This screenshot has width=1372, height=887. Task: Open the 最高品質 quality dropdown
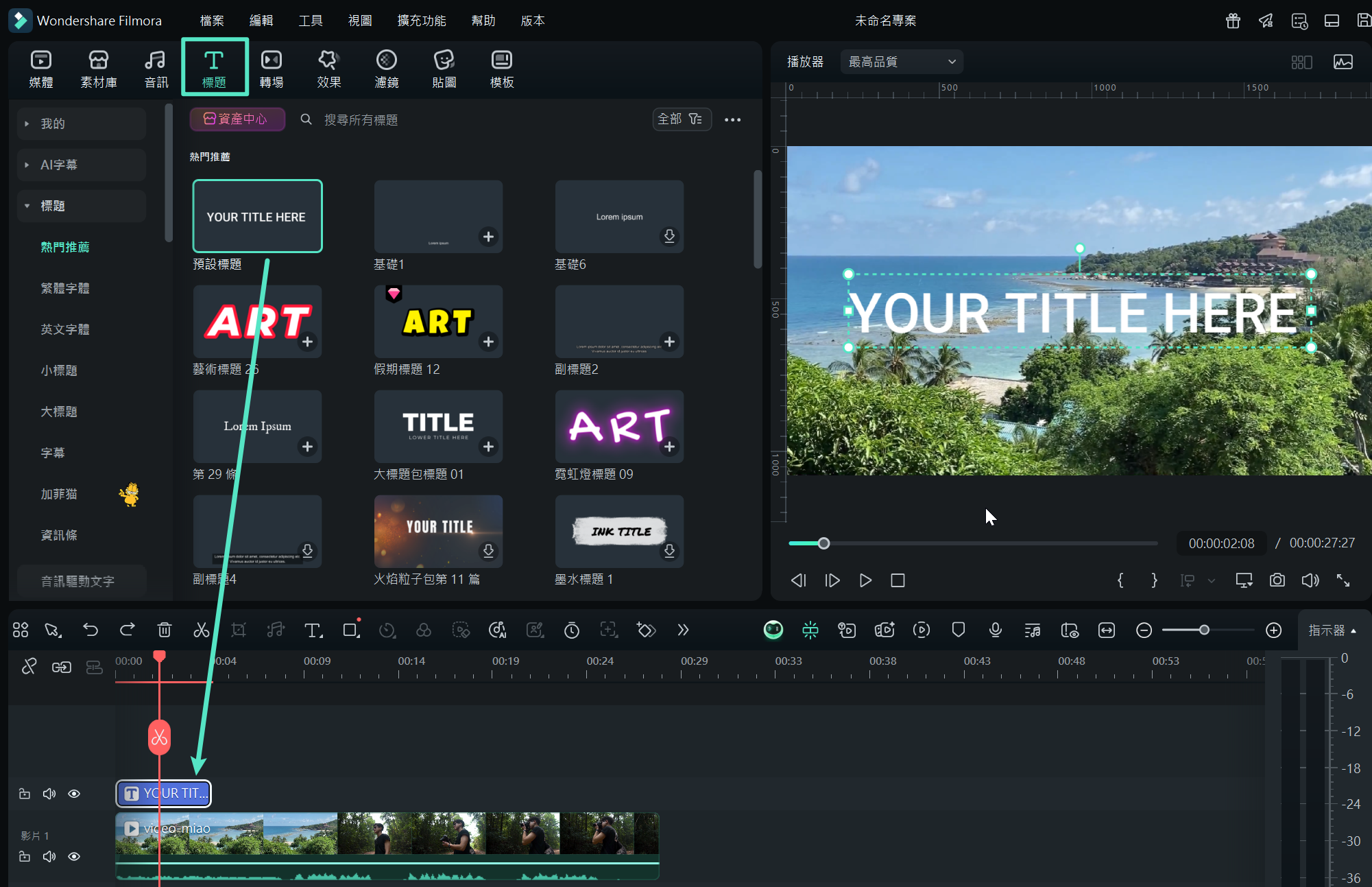coord(902,62)
